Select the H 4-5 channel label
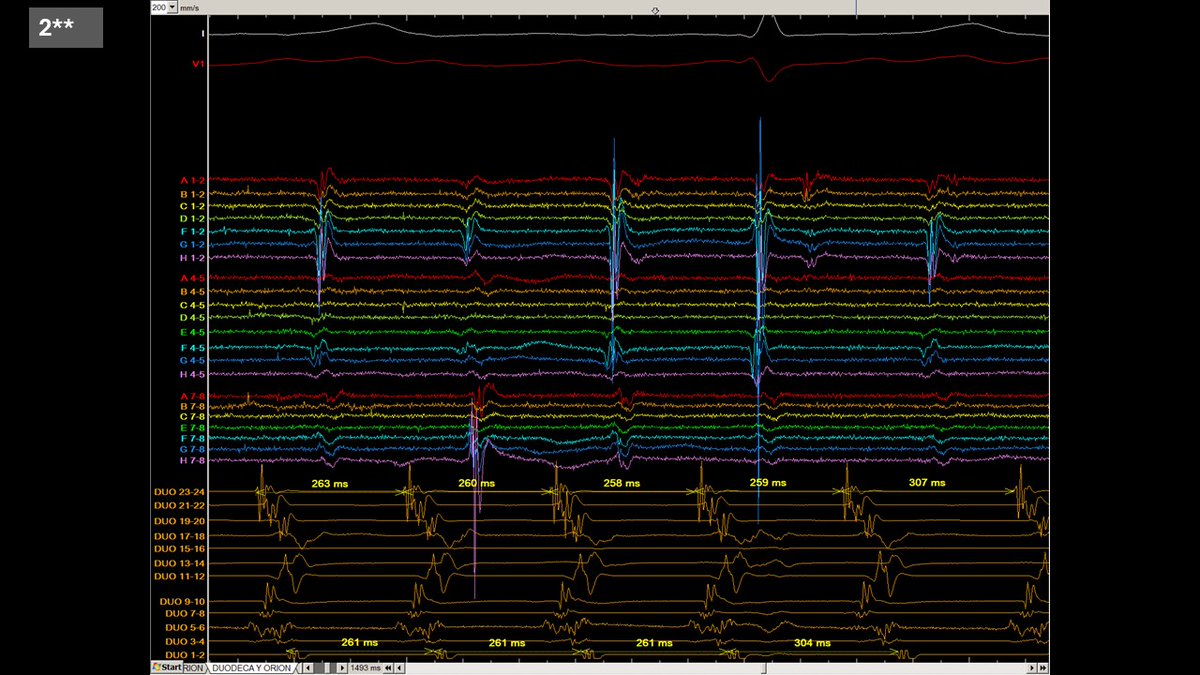Viewport: 1200px width, 675px height. [192, 375]
